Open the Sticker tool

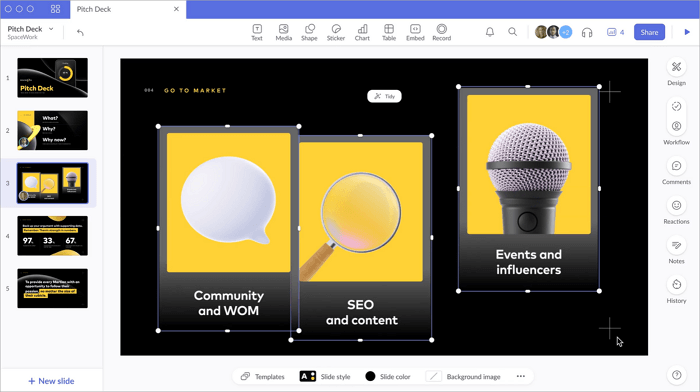tap(336, 33)
